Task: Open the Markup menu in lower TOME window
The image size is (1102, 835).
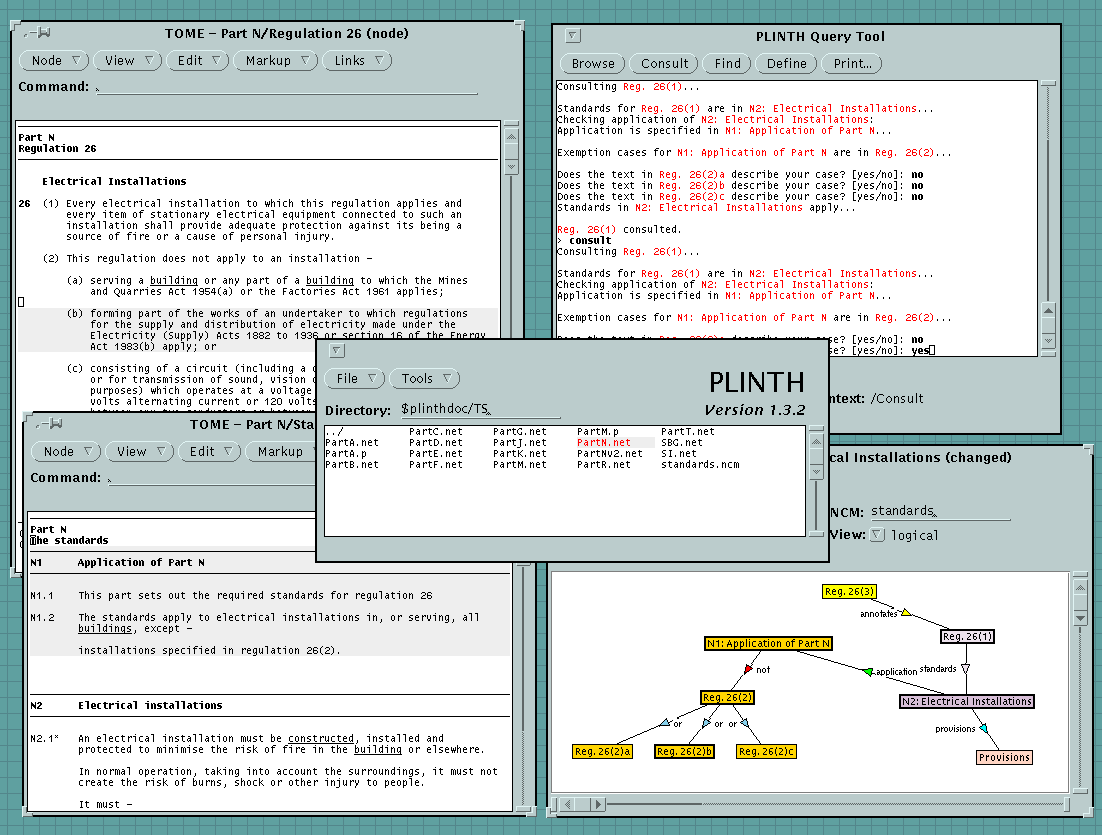Action: click(281, 451)
